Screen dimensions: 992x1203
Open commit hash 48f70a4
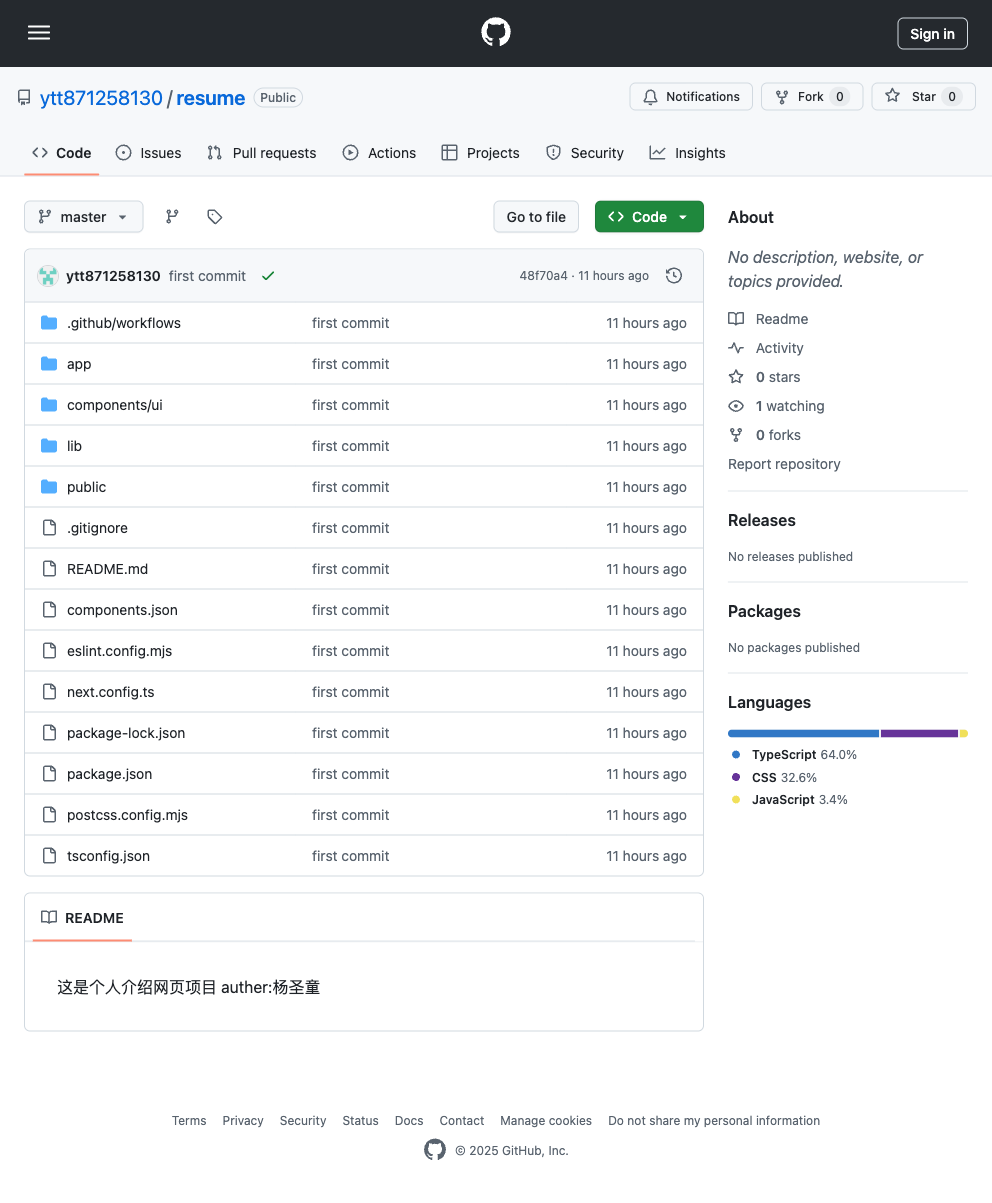pyautogui.click(x=543, y=276)
